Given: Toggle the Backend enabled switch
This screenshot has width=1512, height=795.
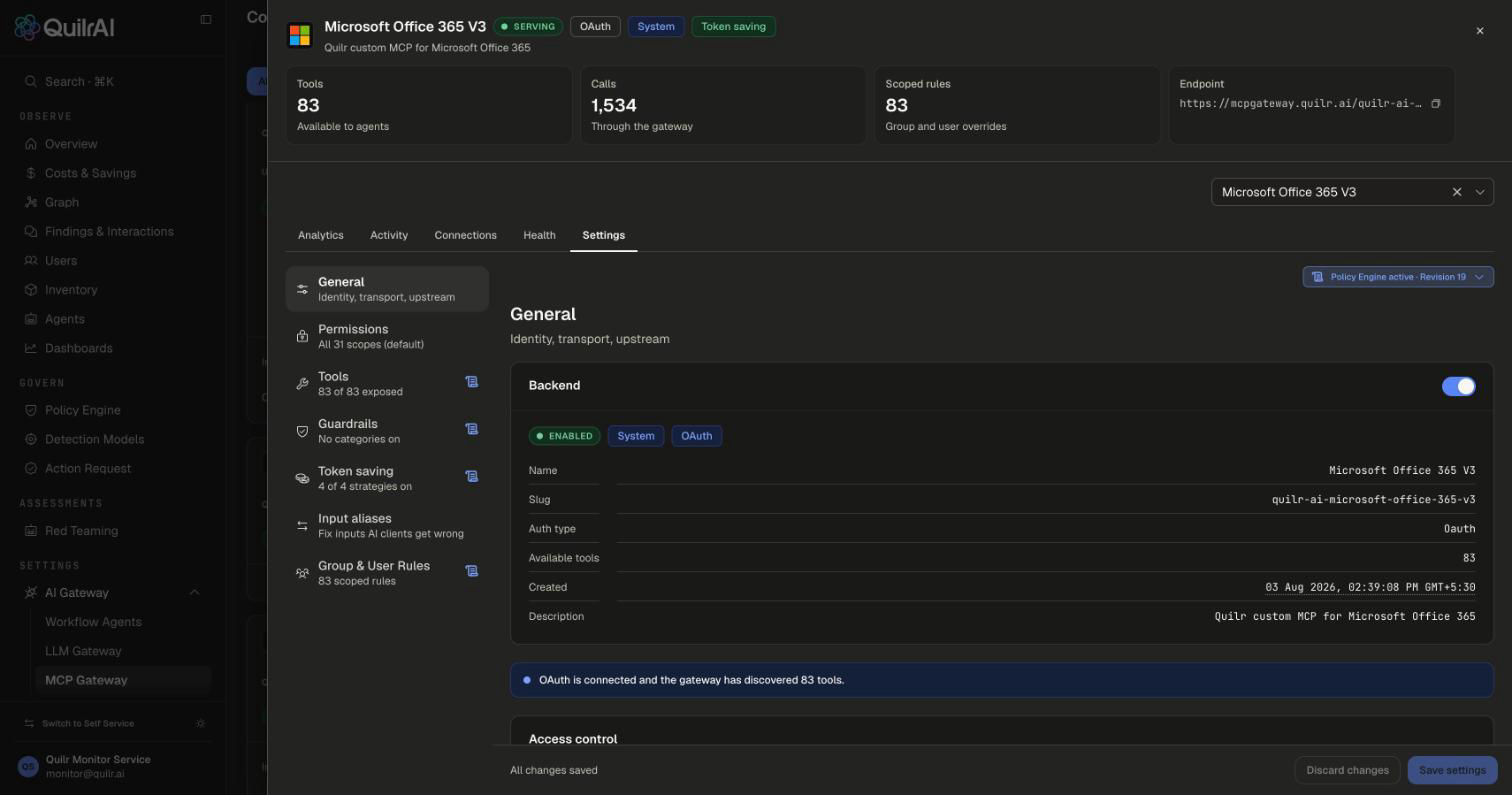Looking at the screenshot, I should [1458, 386].
